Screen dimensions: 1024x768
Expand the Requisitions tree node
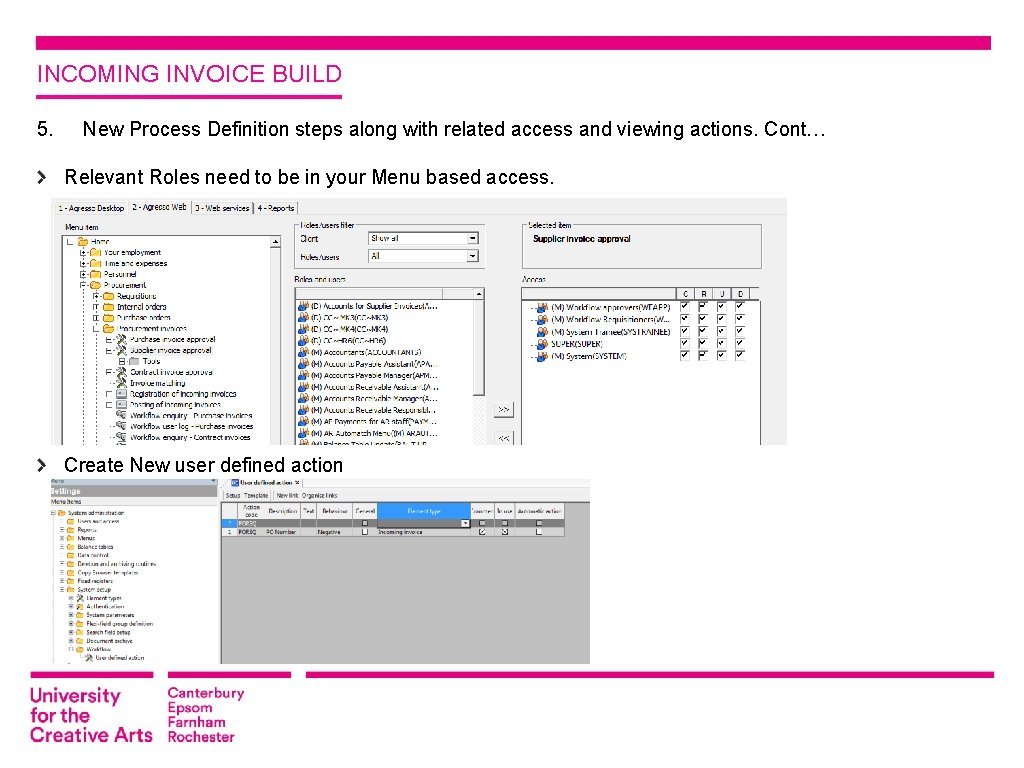tap(94, 295)
